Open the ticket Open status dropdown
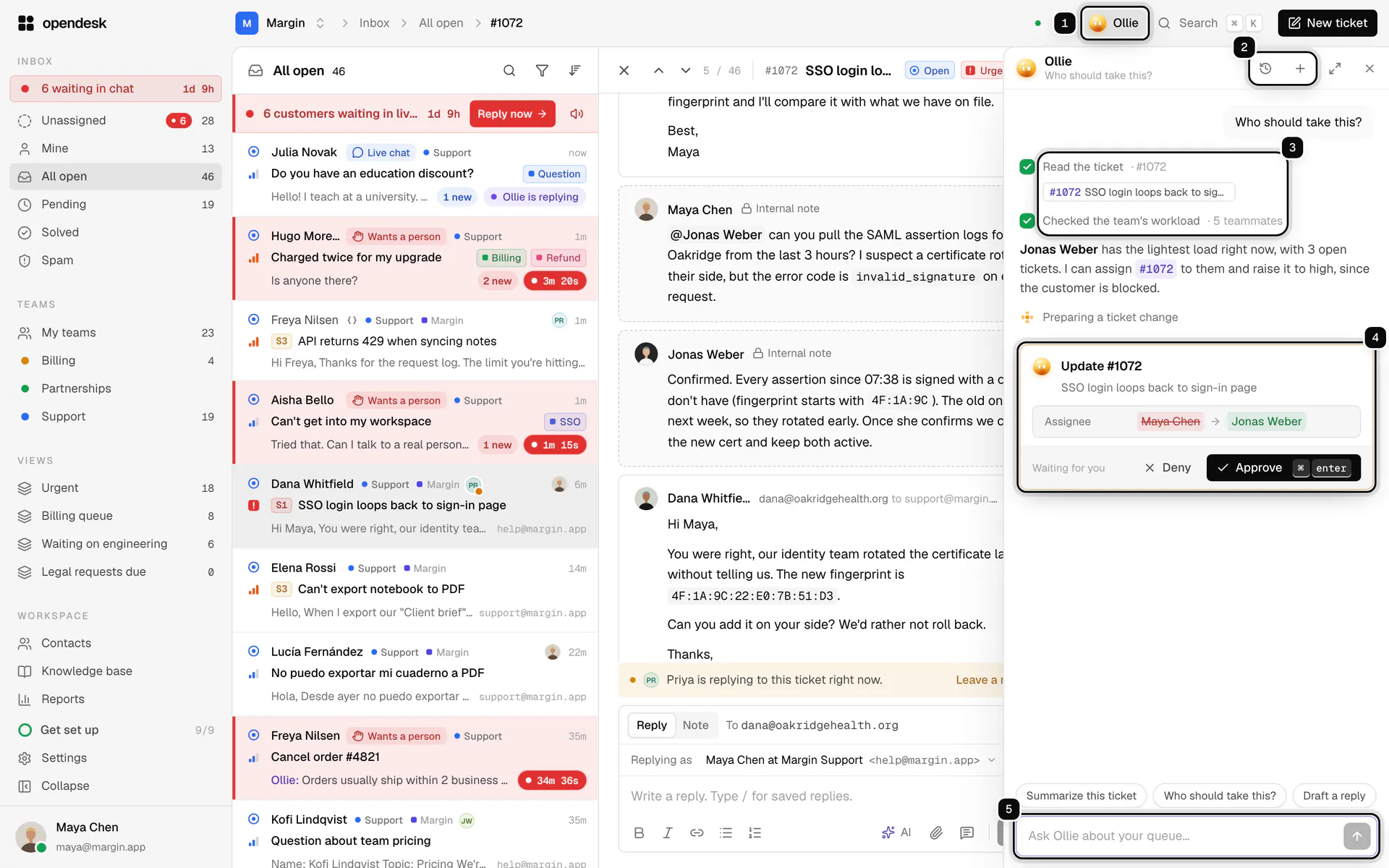Screen dimensions: 1389x868 click(x=929, y=70)
